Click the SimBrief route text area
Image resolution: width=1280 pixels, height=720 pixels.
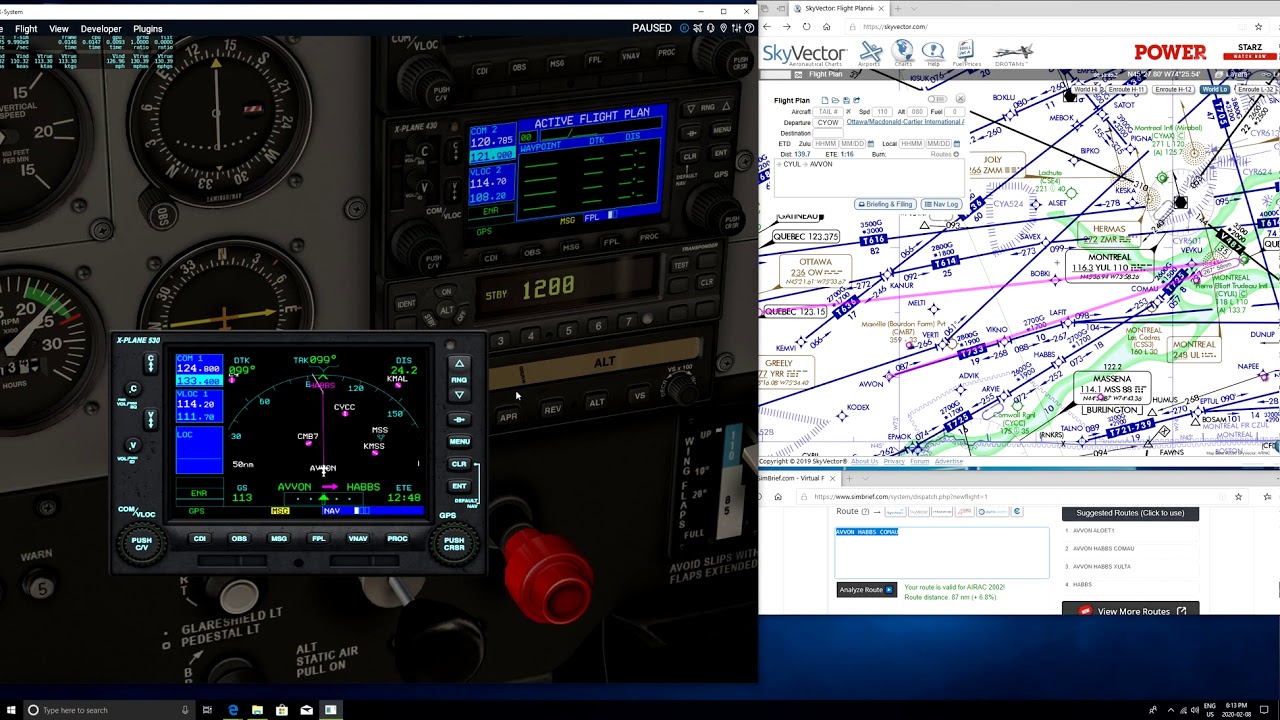(942, 552)
